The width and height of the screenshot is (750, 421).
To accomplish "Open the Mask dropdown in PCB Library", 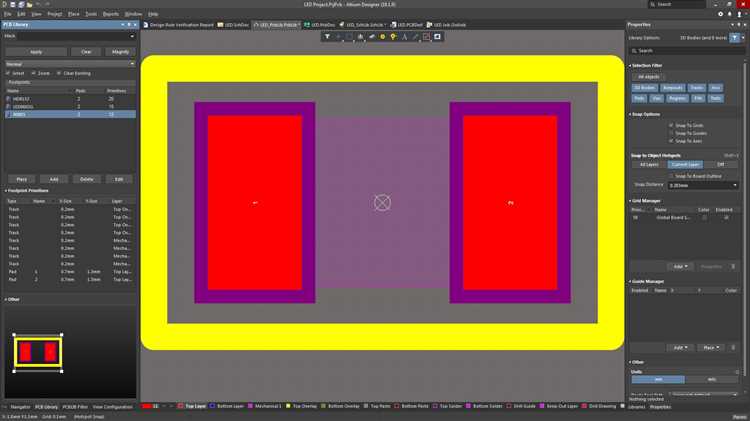I will coord(132,36).
